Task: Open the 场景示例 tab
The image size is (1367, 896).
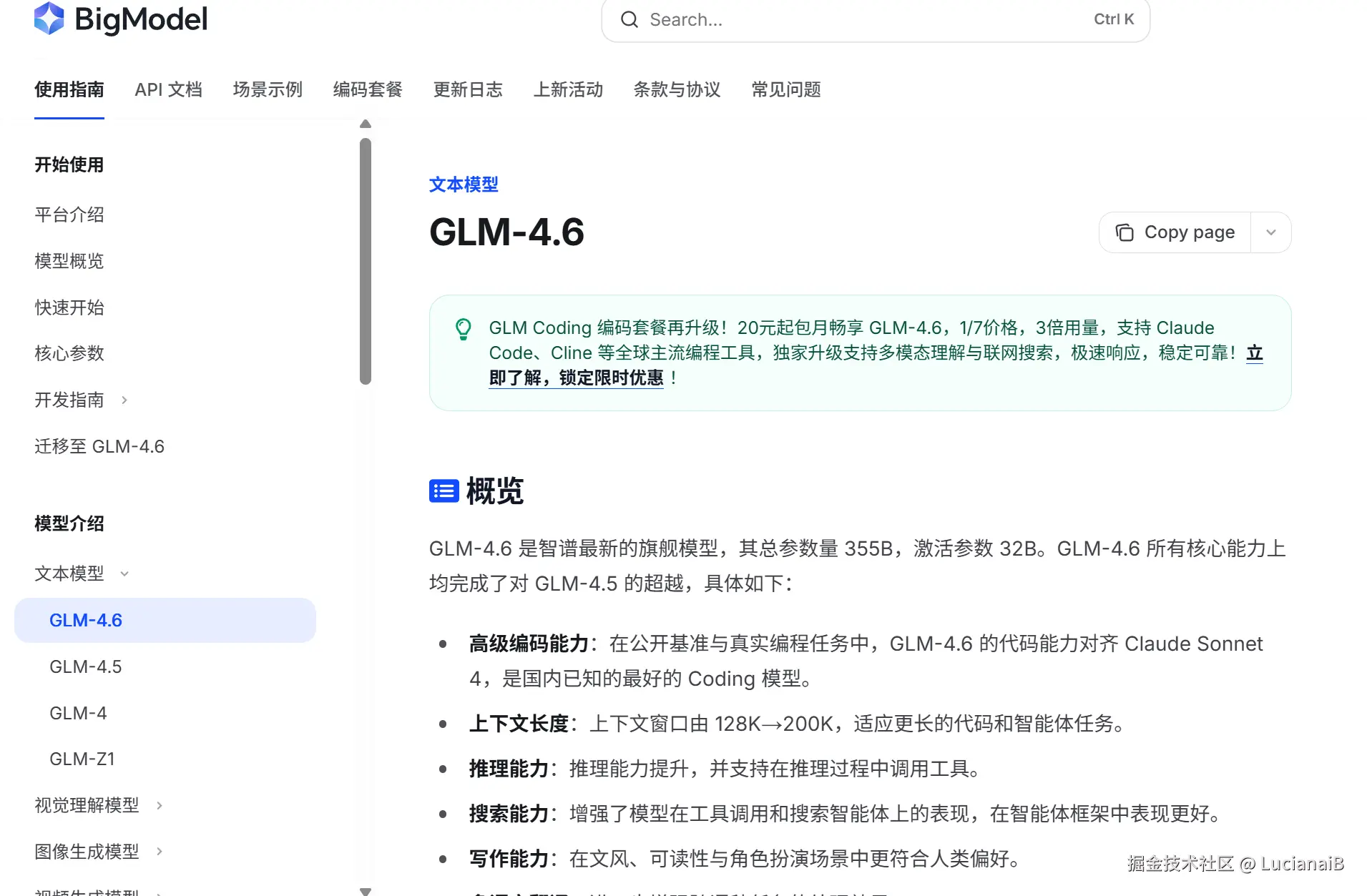Action: pos(268,89)
